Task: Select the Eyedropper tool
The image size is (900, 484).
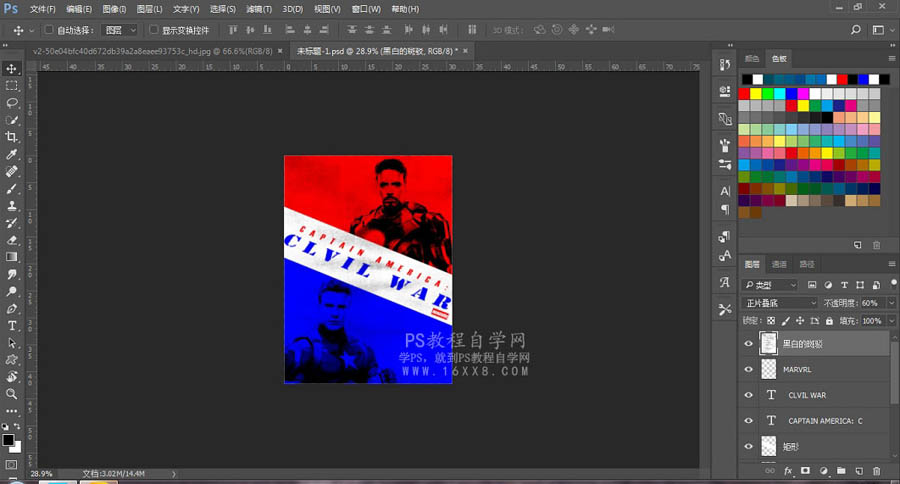Action: [11, 154]
